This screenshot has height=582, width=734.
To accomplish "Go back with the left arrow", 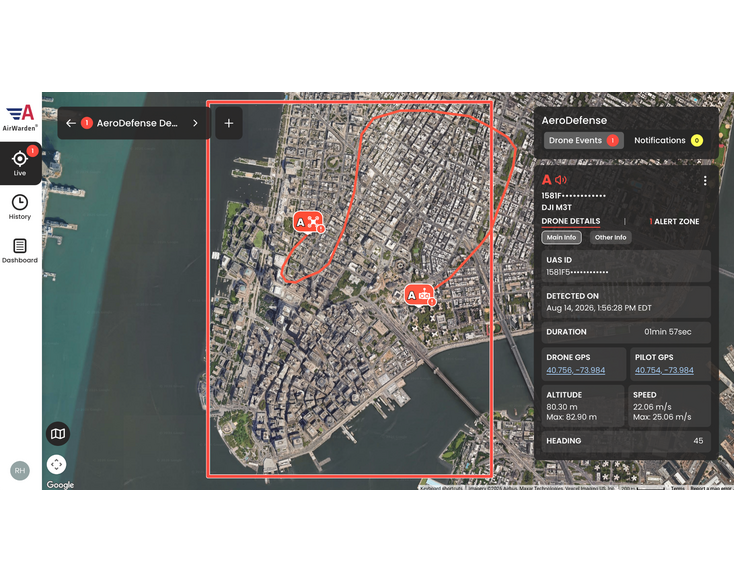I will [x=71, y=123].
